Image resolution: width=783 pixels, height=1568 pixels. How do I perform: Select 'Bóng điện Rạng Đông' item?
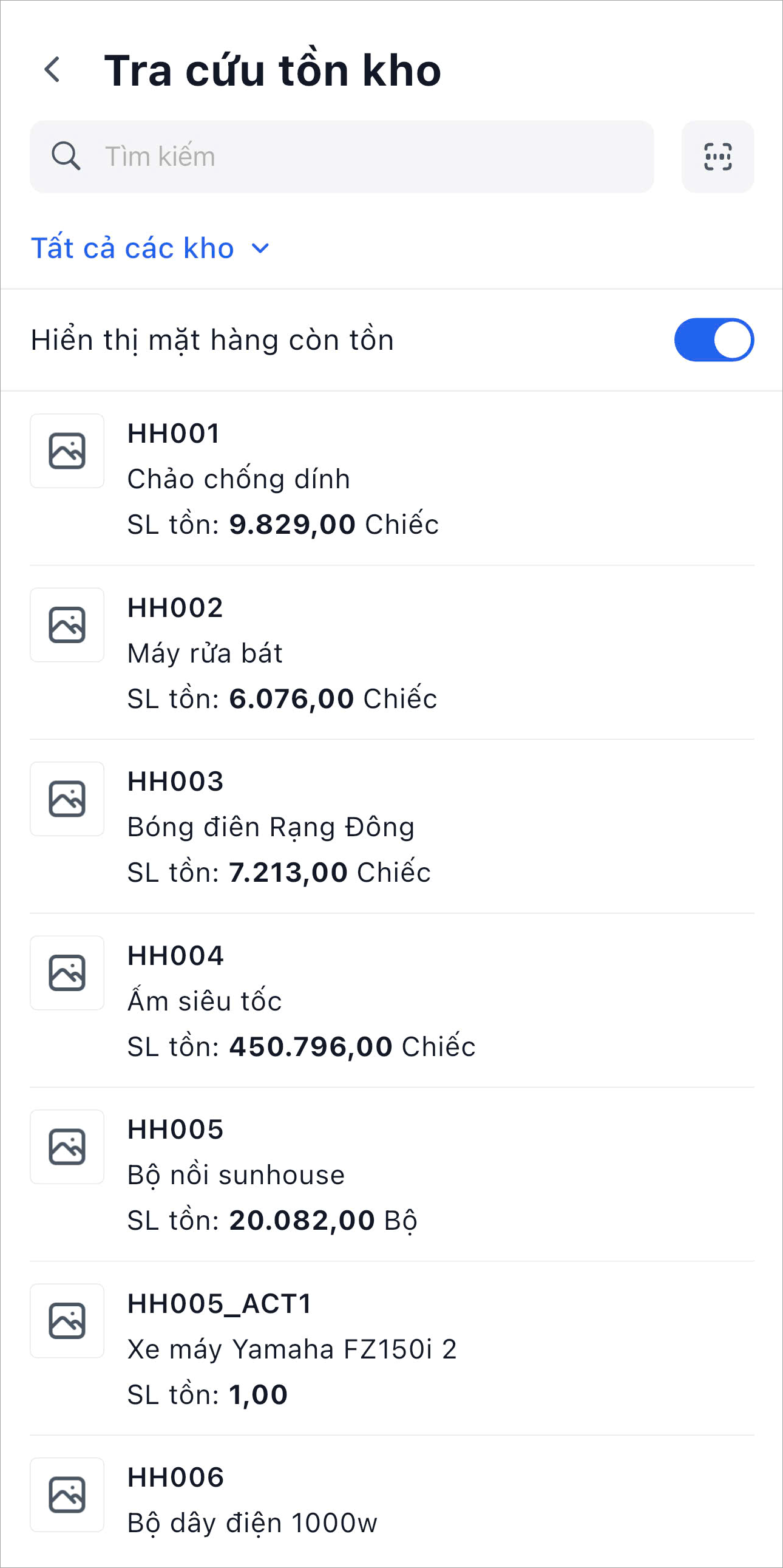[x=271, y=827]
